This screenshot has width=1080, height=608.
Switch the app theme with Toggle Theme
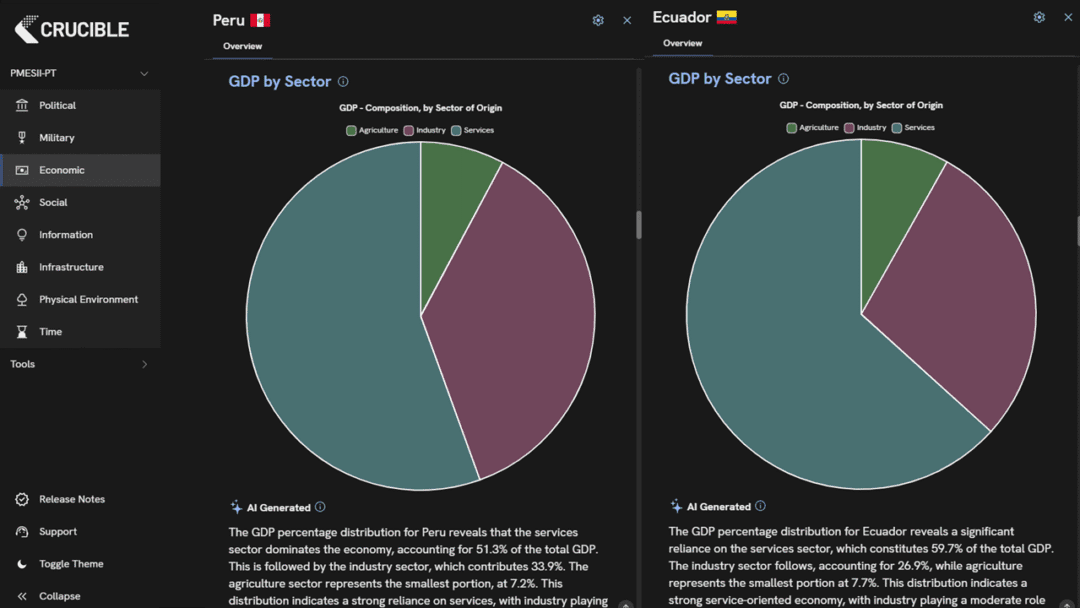tap(70, 564)
